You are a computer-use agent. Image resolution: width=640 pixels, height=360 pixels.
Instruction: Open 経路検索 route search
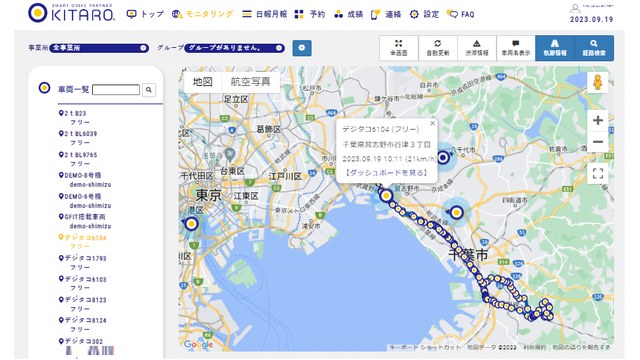click(x=594, y=48)
